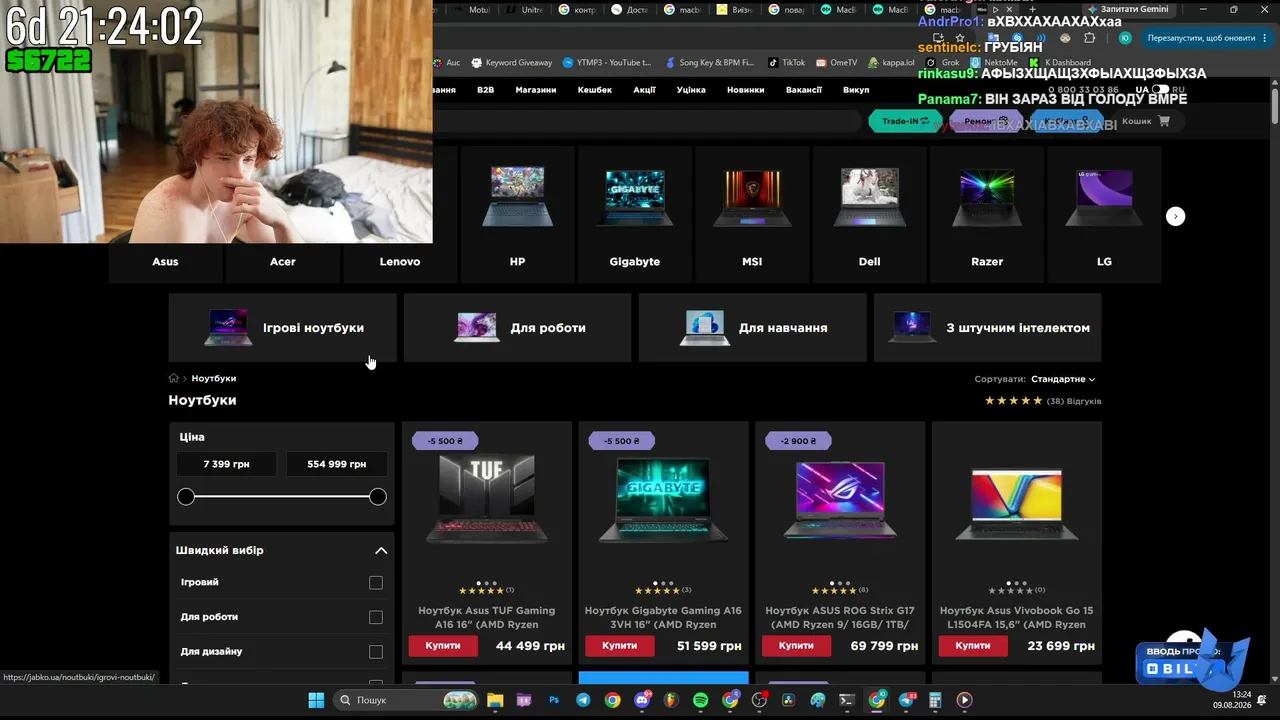1280x720 pixels.
Task: Open the TikTok bookmark
Action: point(786,62)
